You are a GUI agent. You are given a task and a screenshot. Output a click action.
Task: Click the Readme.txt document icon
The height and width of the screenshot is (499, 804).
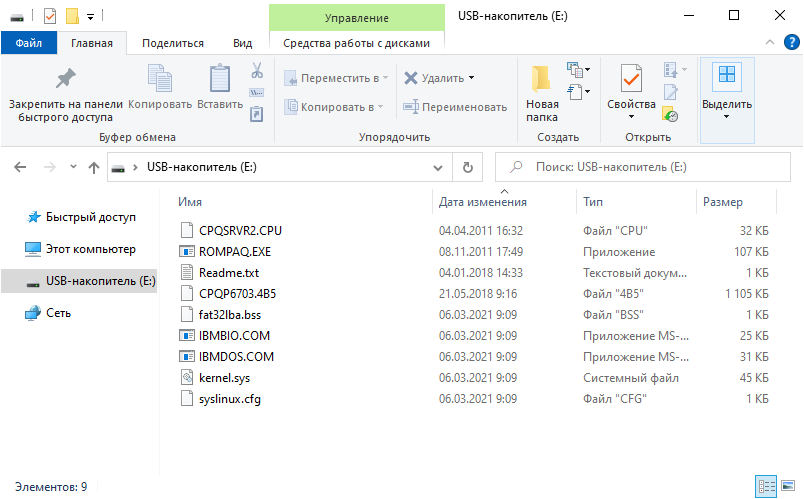click(187, 272)
